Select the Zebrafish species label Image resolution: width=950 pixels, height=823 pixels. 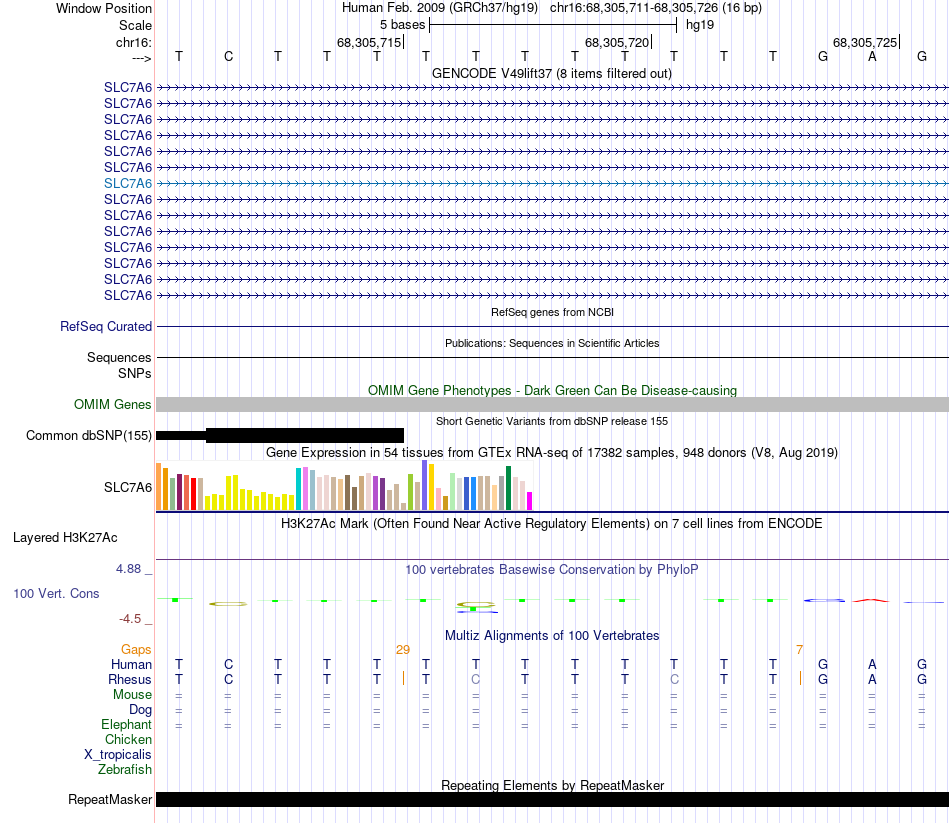[x=125, y=769]
